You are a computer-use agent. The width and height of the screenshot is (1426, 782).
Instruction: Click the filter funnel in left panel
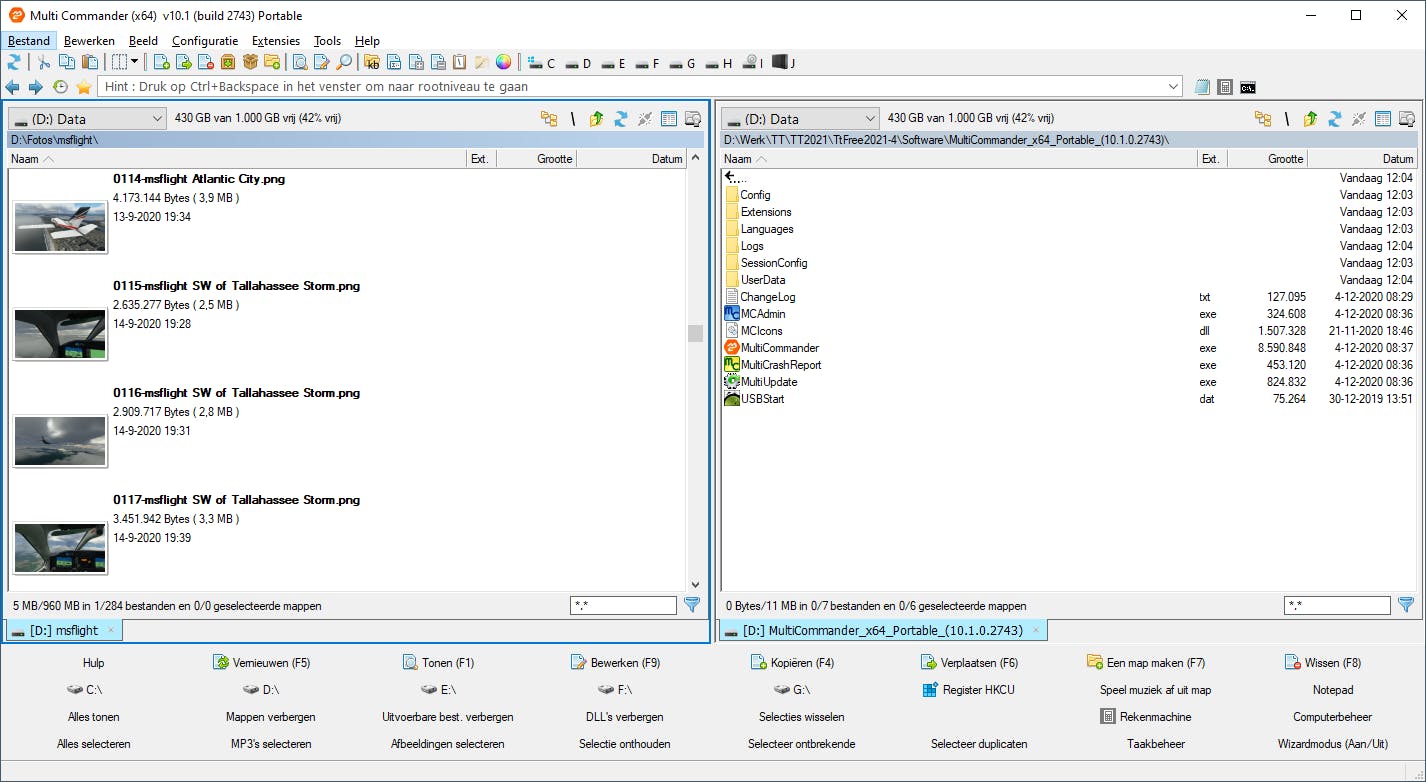[692, 605]
